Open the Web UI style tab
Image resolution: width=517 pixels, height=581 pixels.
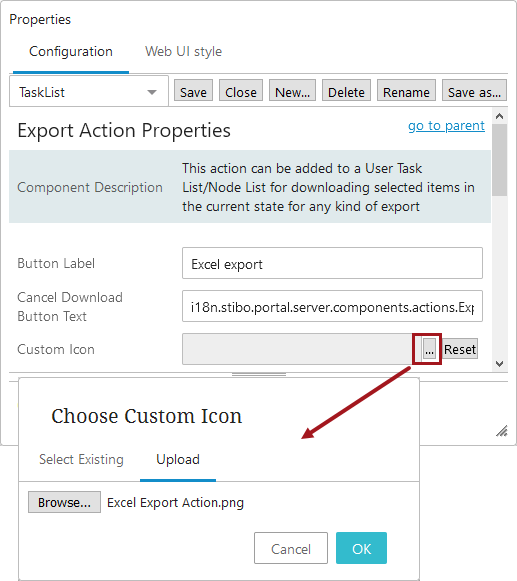183,52
